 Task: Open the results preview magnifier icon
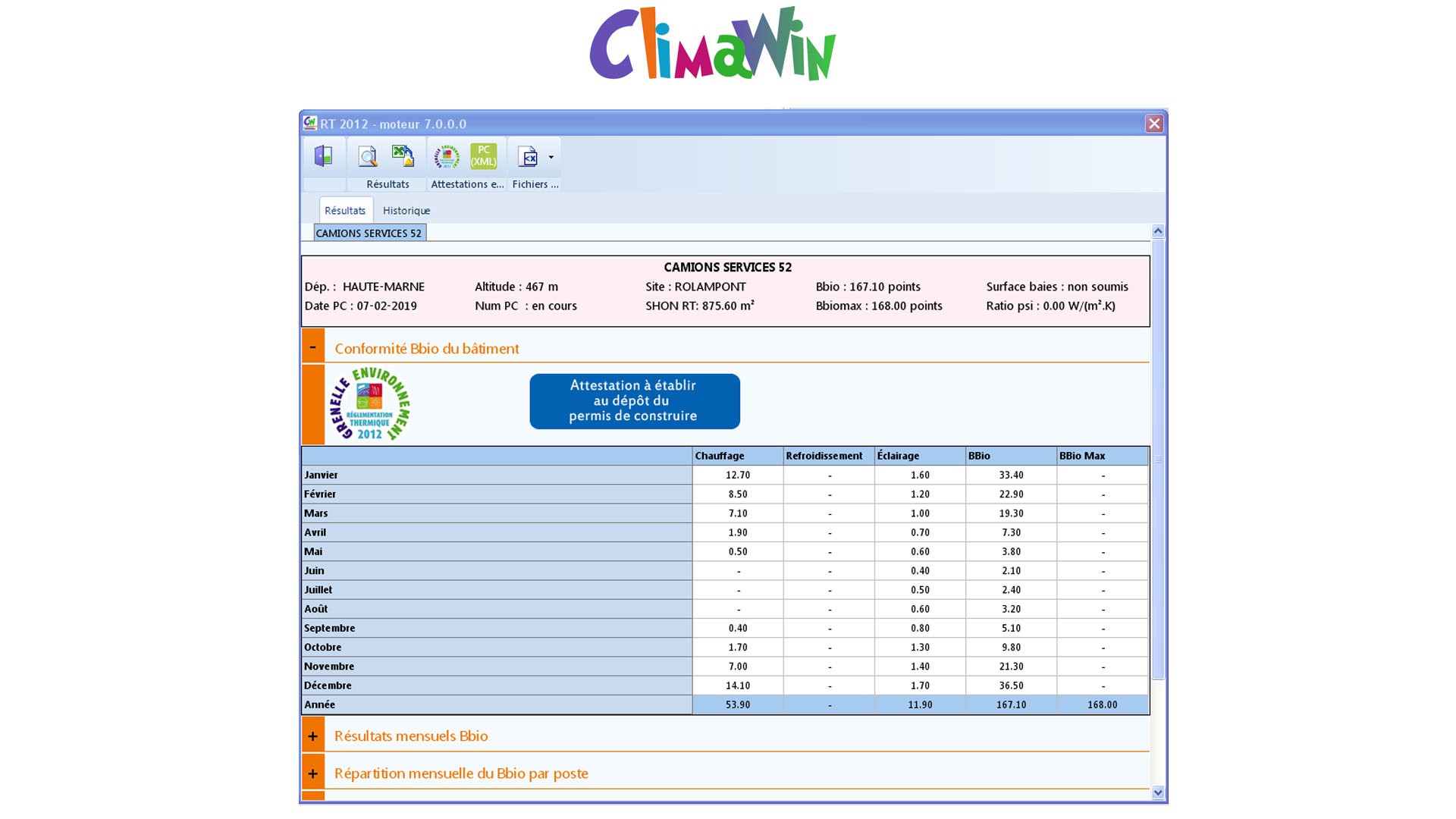pyautogui.click(x=368, y=157)
